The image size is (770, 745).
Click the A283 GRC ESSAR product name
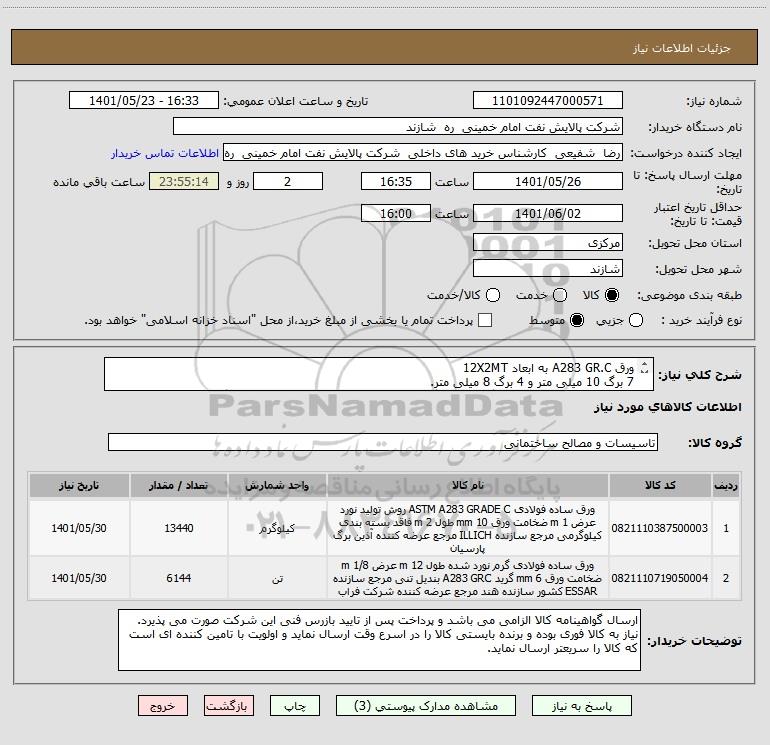(x=468, y=578)
